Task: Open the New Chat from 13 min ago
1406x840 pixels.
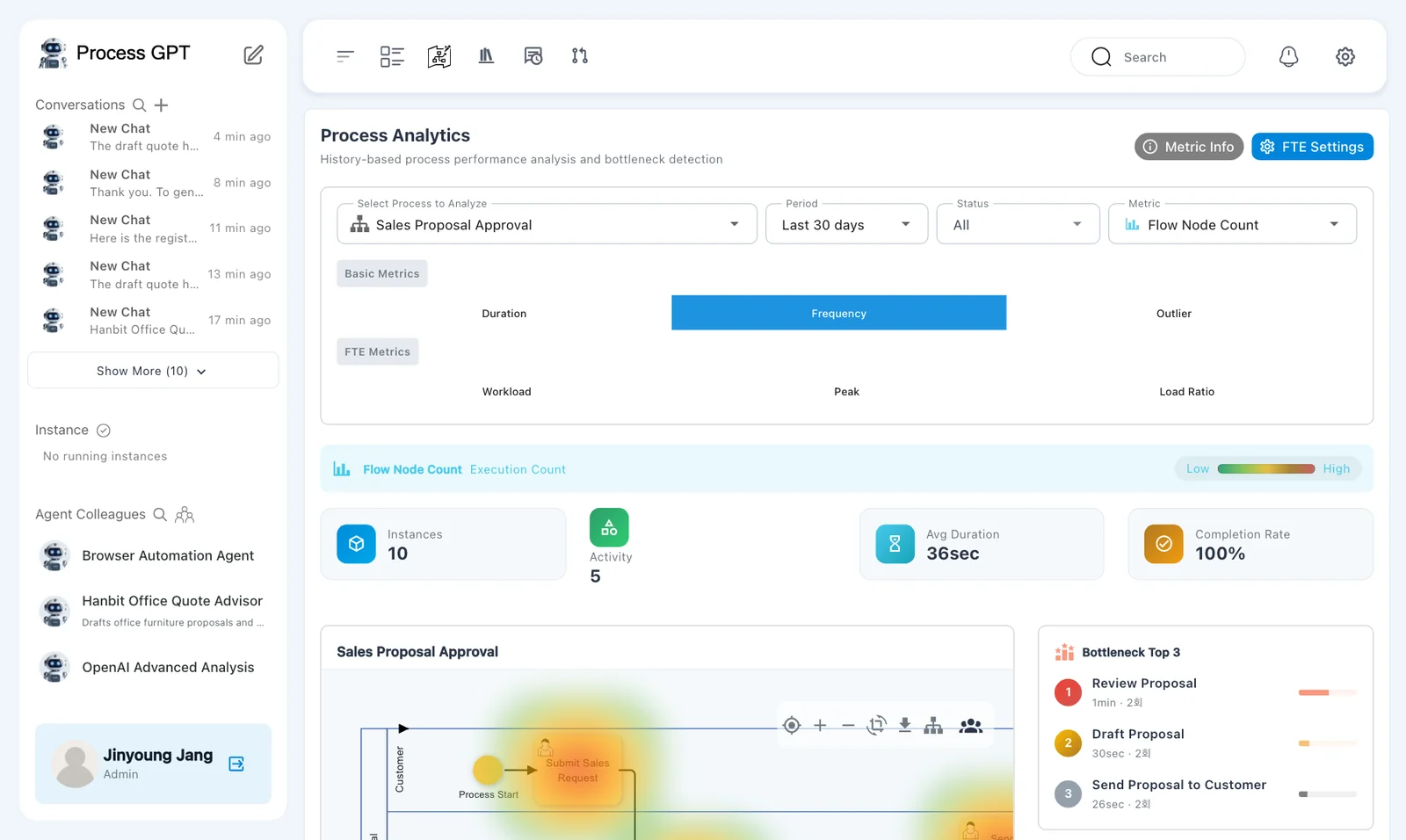Action: click(x=153, y=274)
